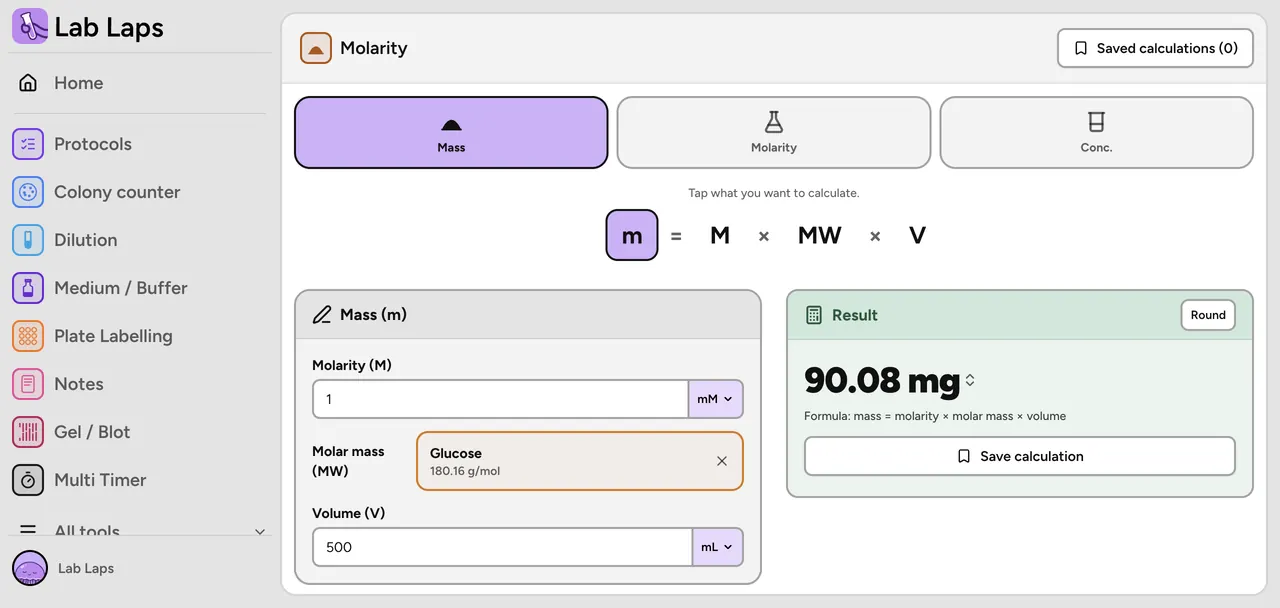Click the formula description text under result

click(x=935, y=416)
